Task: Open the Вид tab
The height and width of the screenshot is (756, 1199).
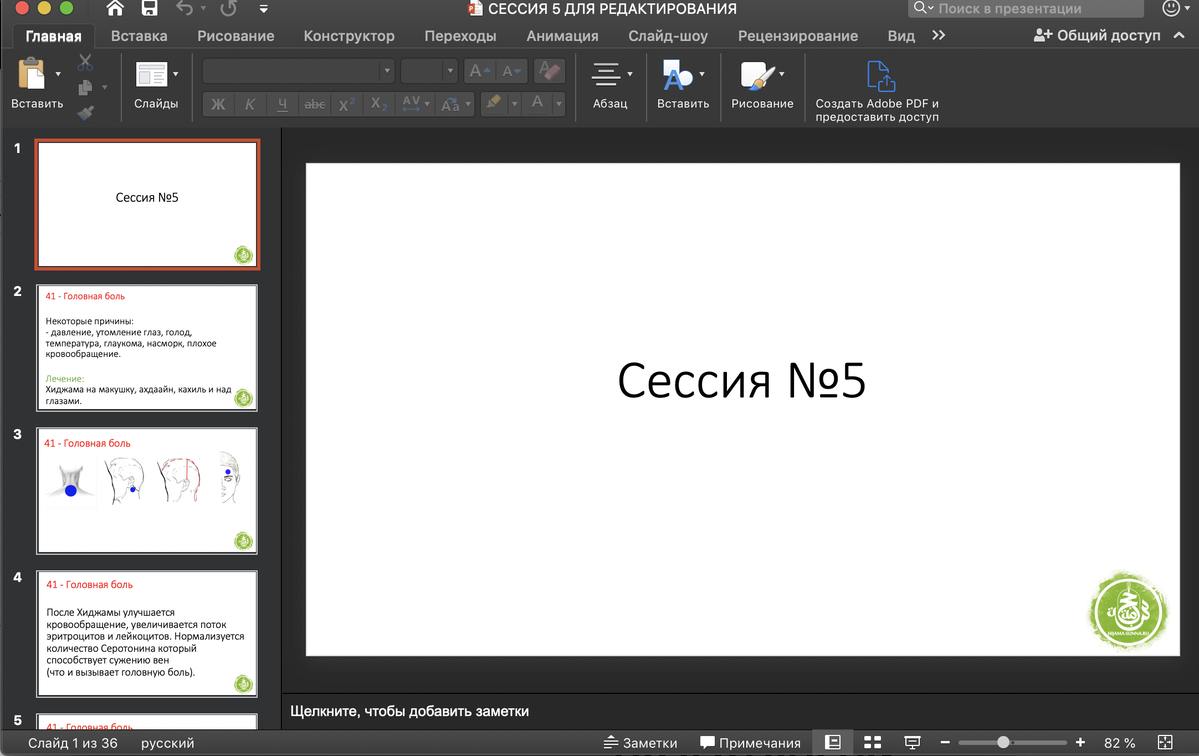Action: [x=901, y=36]
